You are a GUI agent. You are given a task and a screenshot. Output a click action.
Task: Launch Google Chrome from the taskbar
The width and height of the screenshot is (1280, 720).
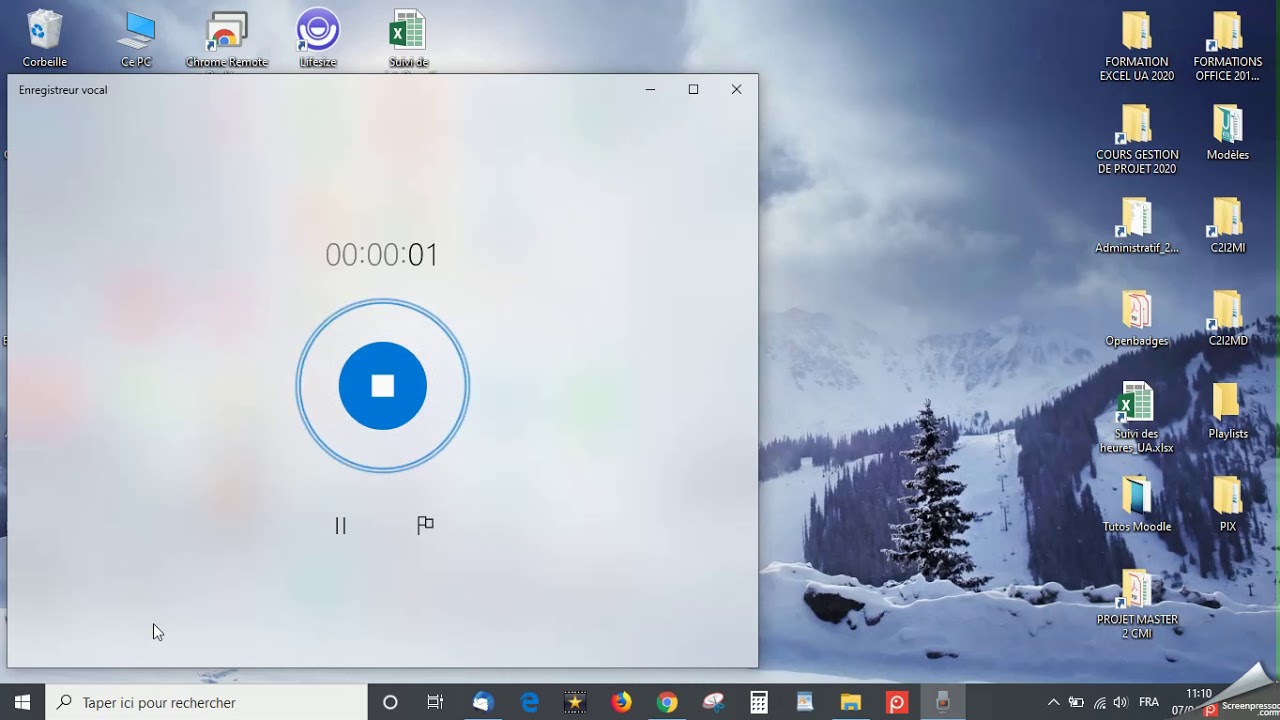click(x=667, y=702)
